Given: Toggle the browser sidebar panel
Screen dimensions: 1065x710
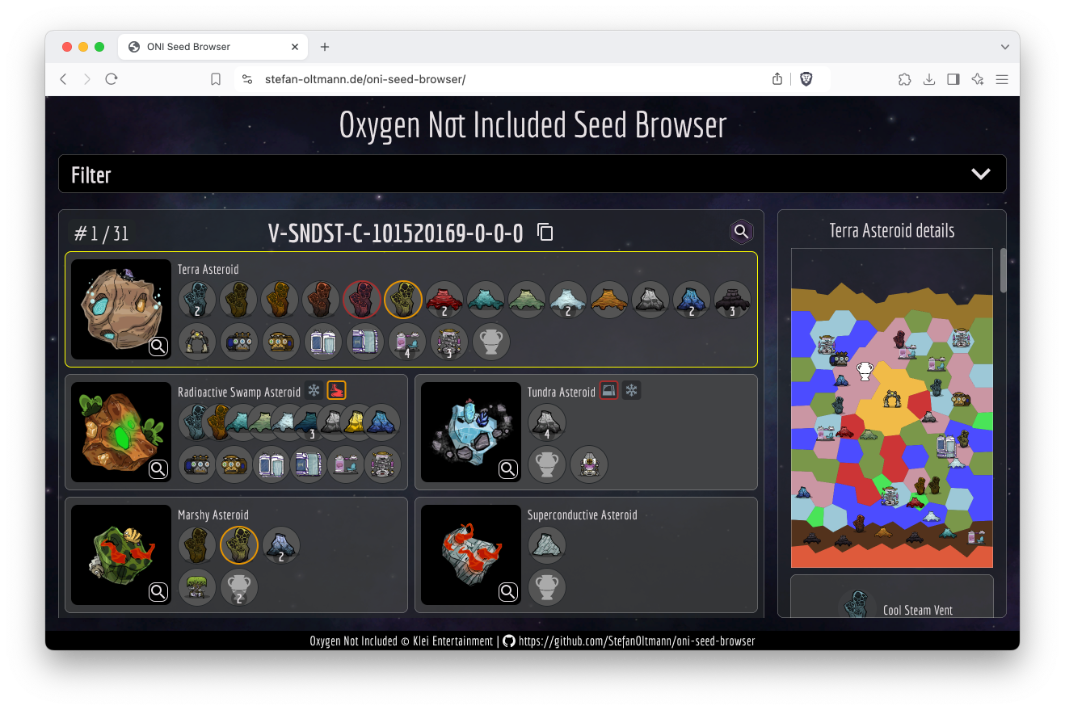Looking at the screenshot, I should coord(953,79).
